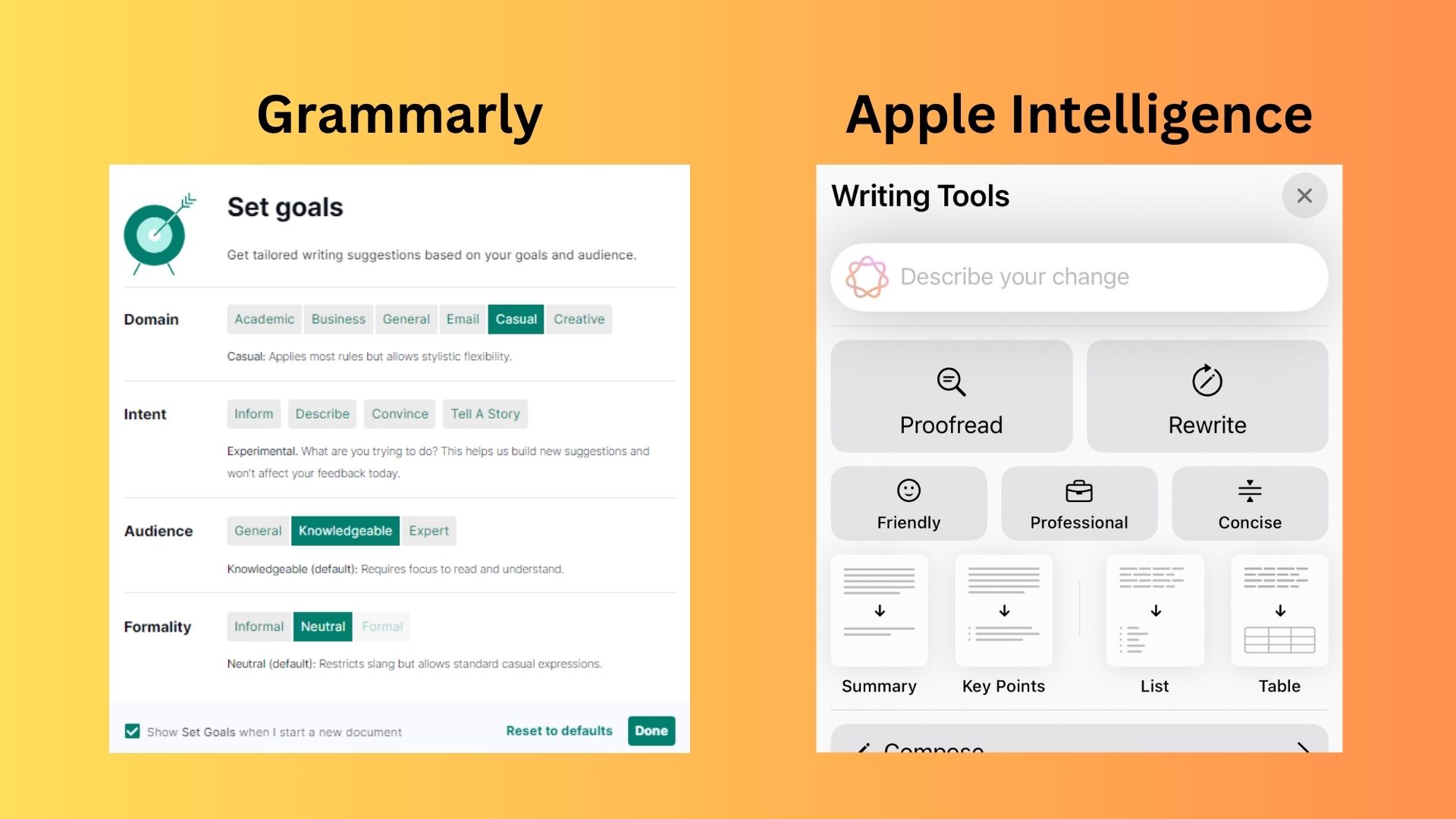Select the Knowledgeable audience option
The image size is (1456, 819).
pos(345,530)
